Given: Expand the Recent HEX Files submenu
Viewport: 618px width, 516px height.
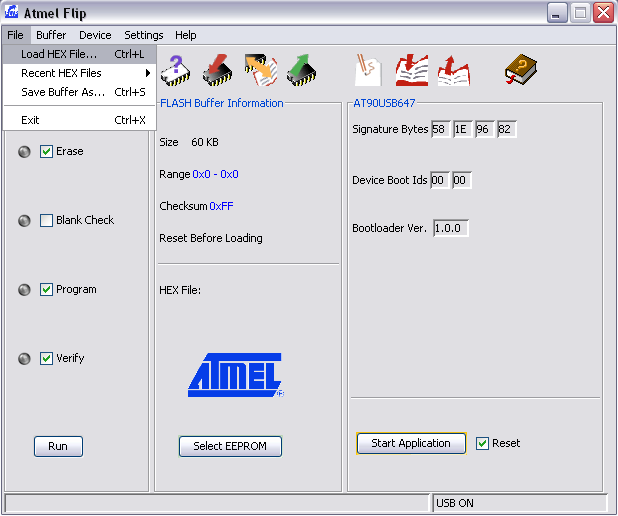Looking at the screenshot, I should click(80, 73).
